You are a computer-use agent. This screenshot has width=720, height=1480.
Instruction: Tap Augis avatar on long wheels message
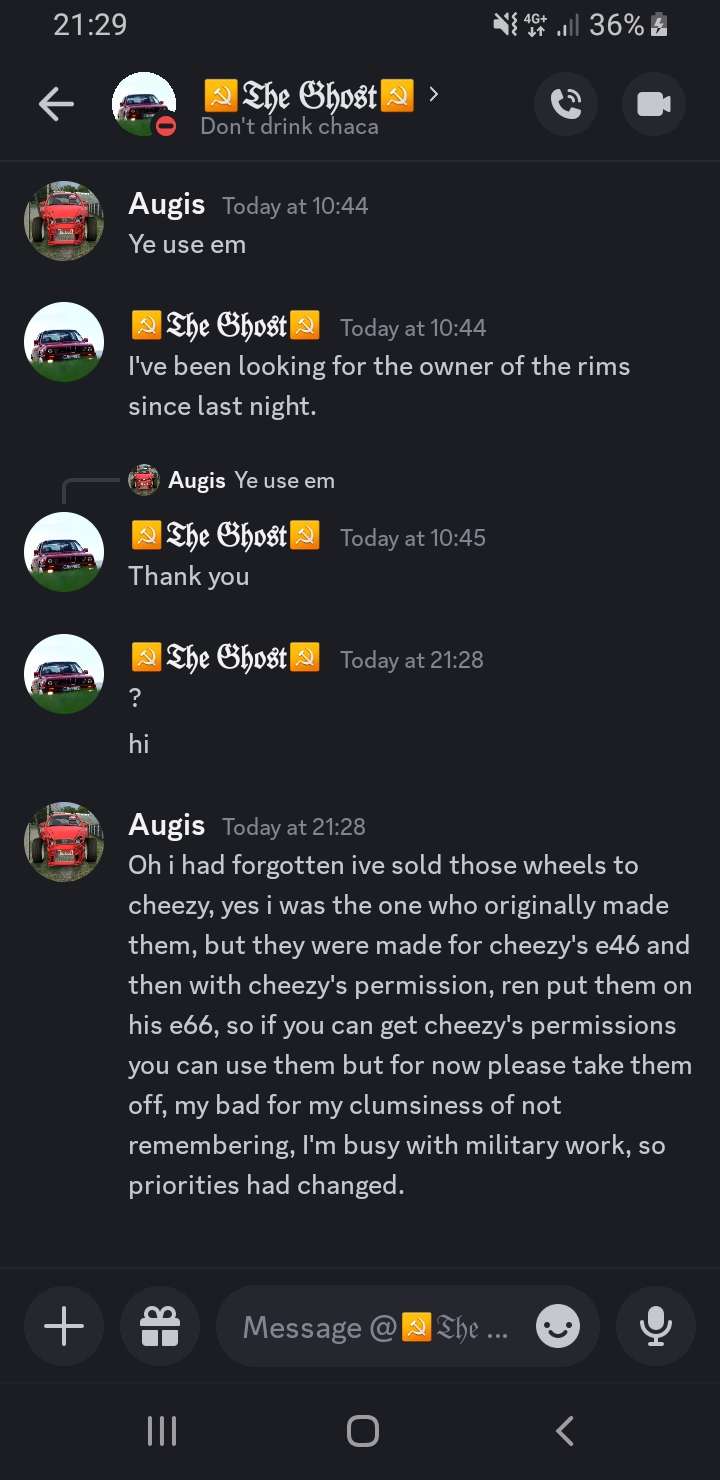click(x=64, y=841)
